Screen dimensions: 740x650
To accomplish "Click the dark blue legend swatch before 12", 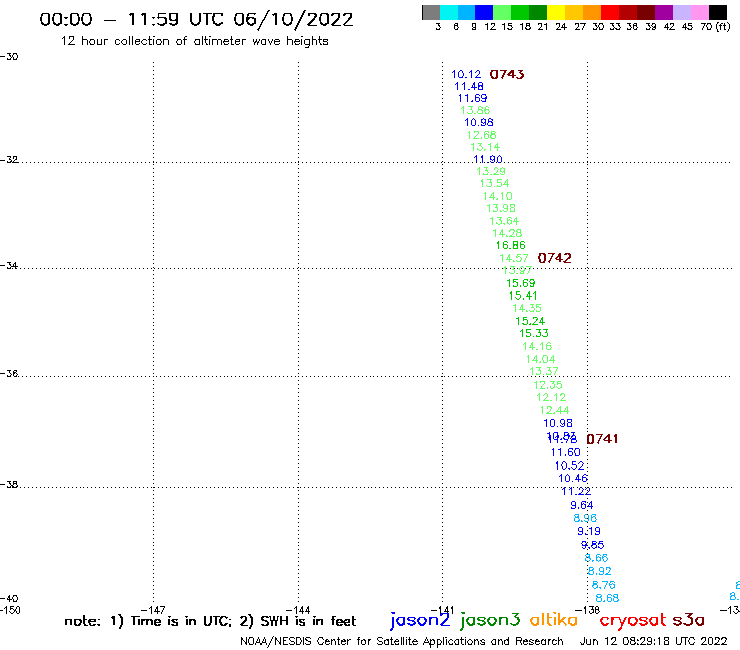I will 484,12.
